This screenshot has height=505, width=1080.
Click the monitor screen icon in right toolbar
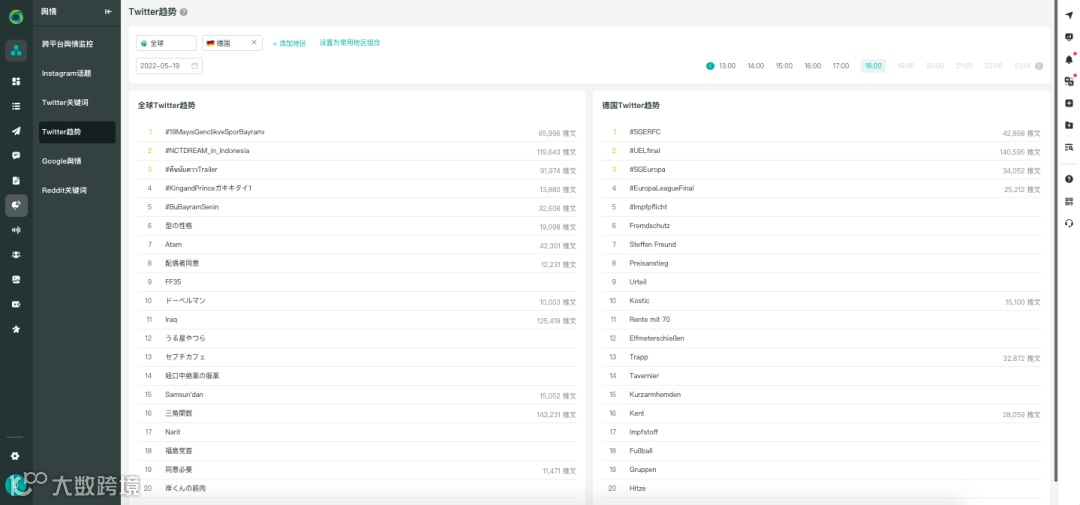pos(1069,37)
